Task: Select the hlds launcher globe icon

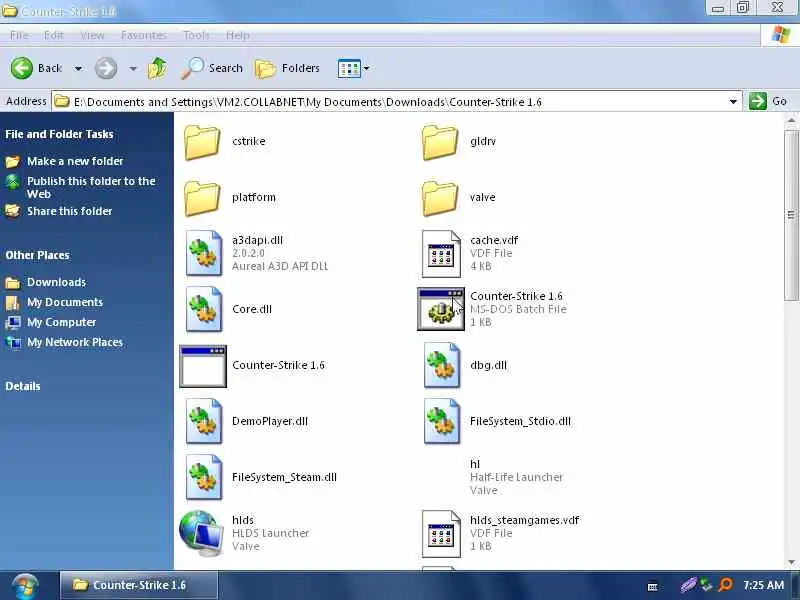Action: (202, 533)
